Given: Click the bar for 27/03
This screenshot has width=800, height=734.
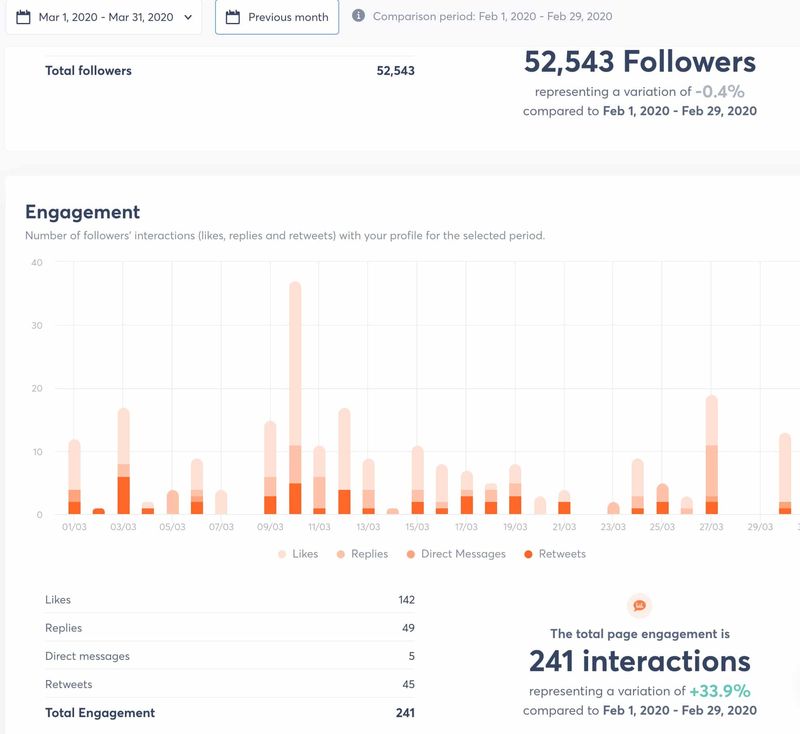Looking at the screenshot, I should [x=712, y=454].
